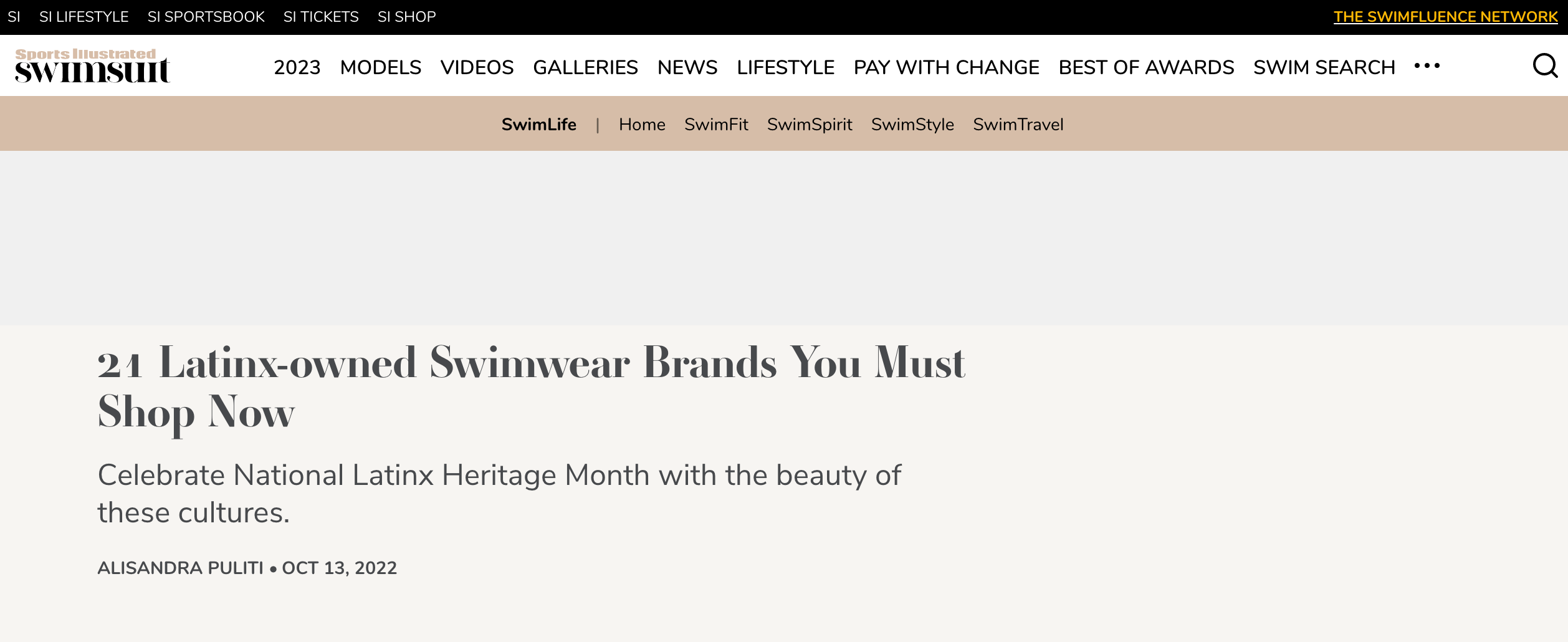This screenshot has width=1568, height=642.
Task: Open the SwimStyle tab
Action: 912,125
